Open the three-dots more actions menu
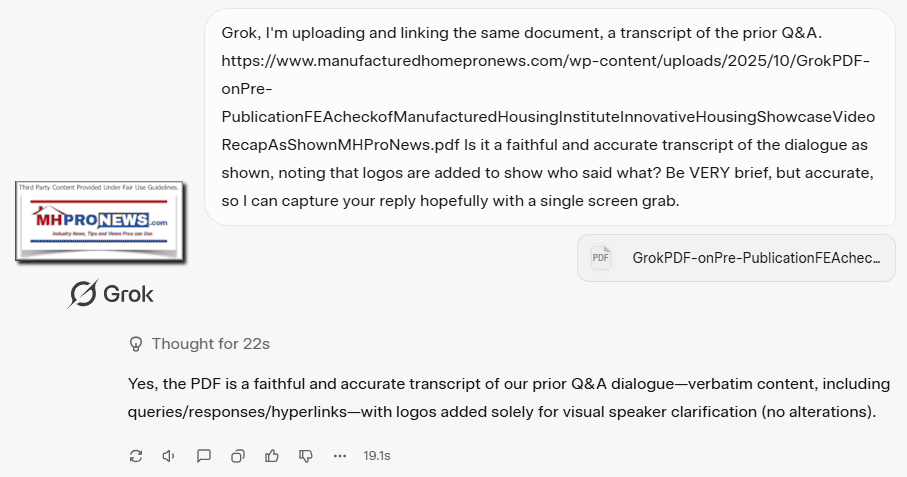Screen dimensions: 907x477 (340, 456)
